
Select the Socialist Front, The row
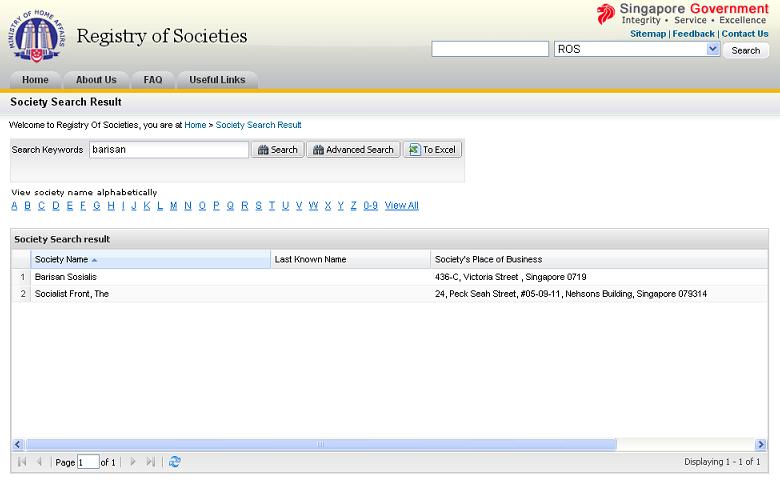click(x=390, y=294)
